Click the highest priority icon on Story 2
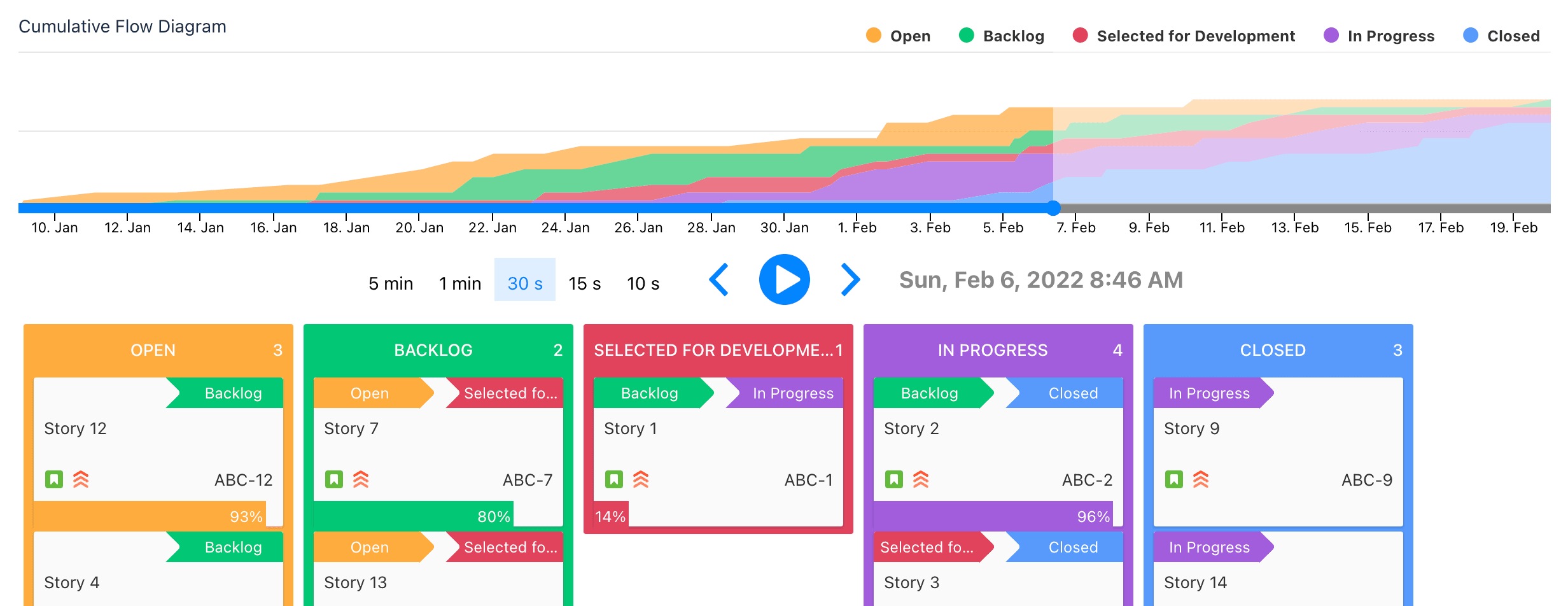Viewport: 1568px width, 606px height. click(921, 479)
